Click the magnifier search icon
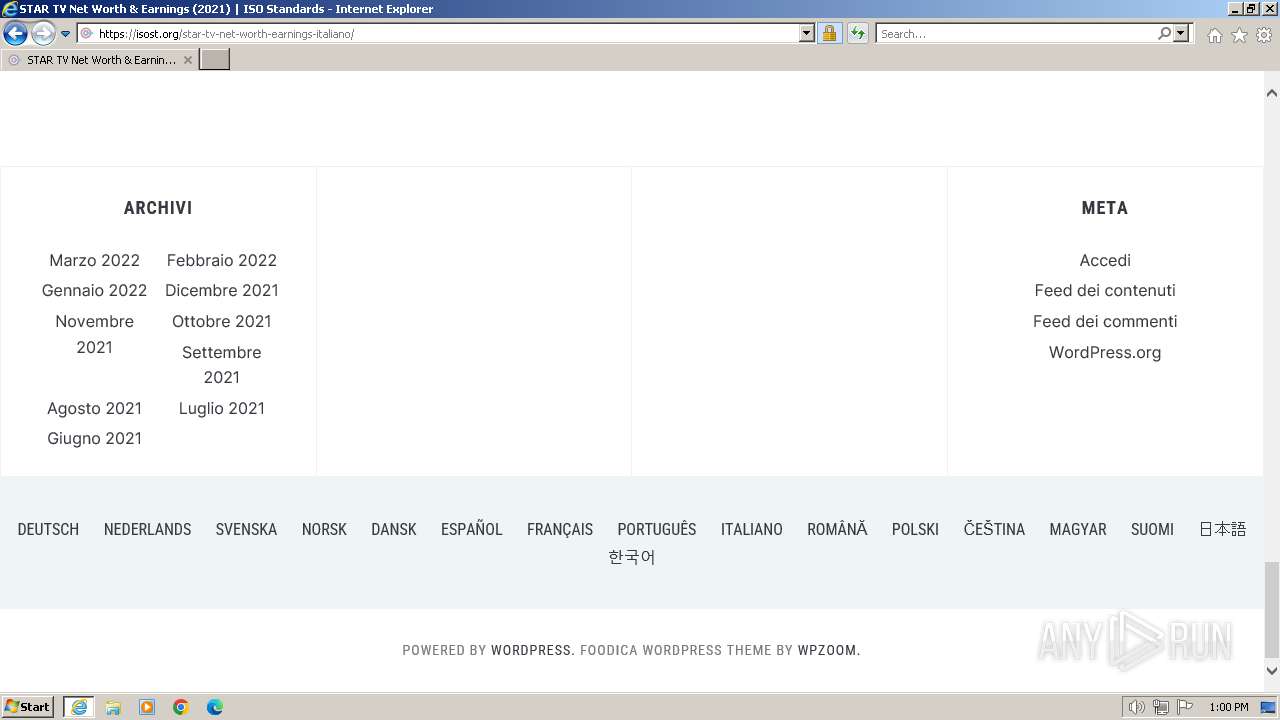 point(1164,34)
